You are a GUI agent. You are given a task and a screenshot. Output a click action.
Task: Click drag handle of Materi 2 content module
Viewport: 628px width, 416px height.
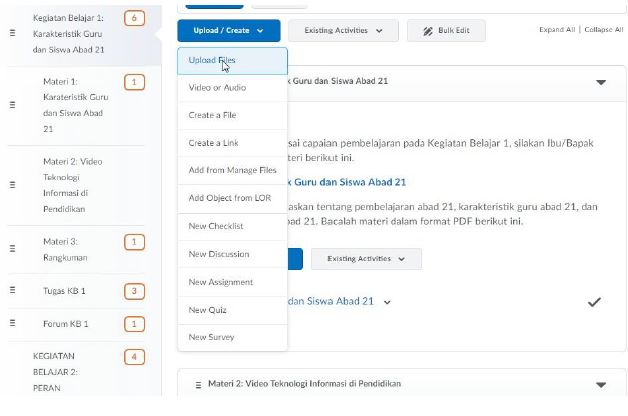(x=198, y=385)
